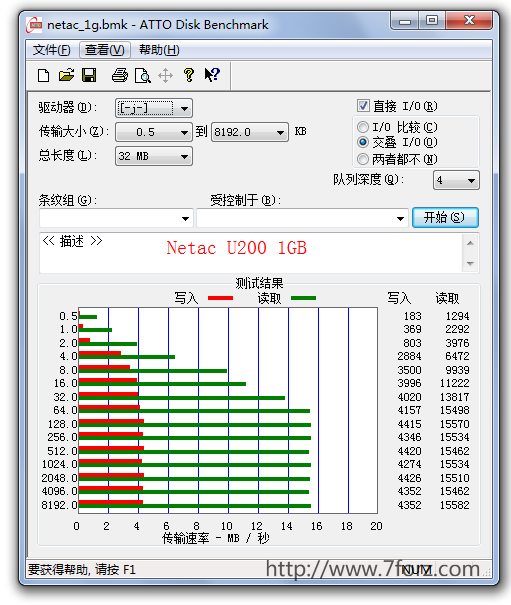
Task: Open About via yellow question mark
Action: coord(189,75)
